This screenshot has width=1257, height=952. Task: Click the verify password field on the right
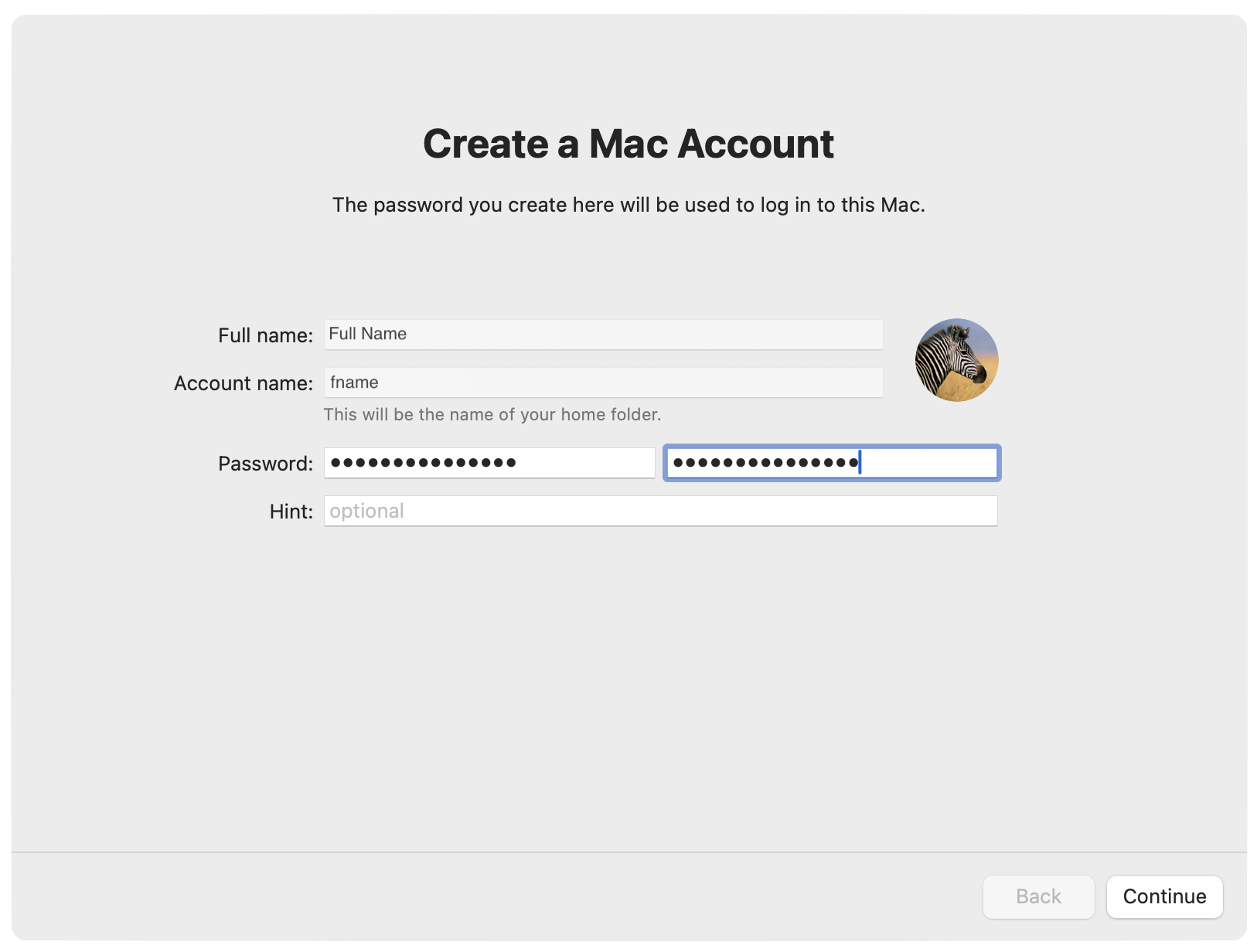[832, 463]
